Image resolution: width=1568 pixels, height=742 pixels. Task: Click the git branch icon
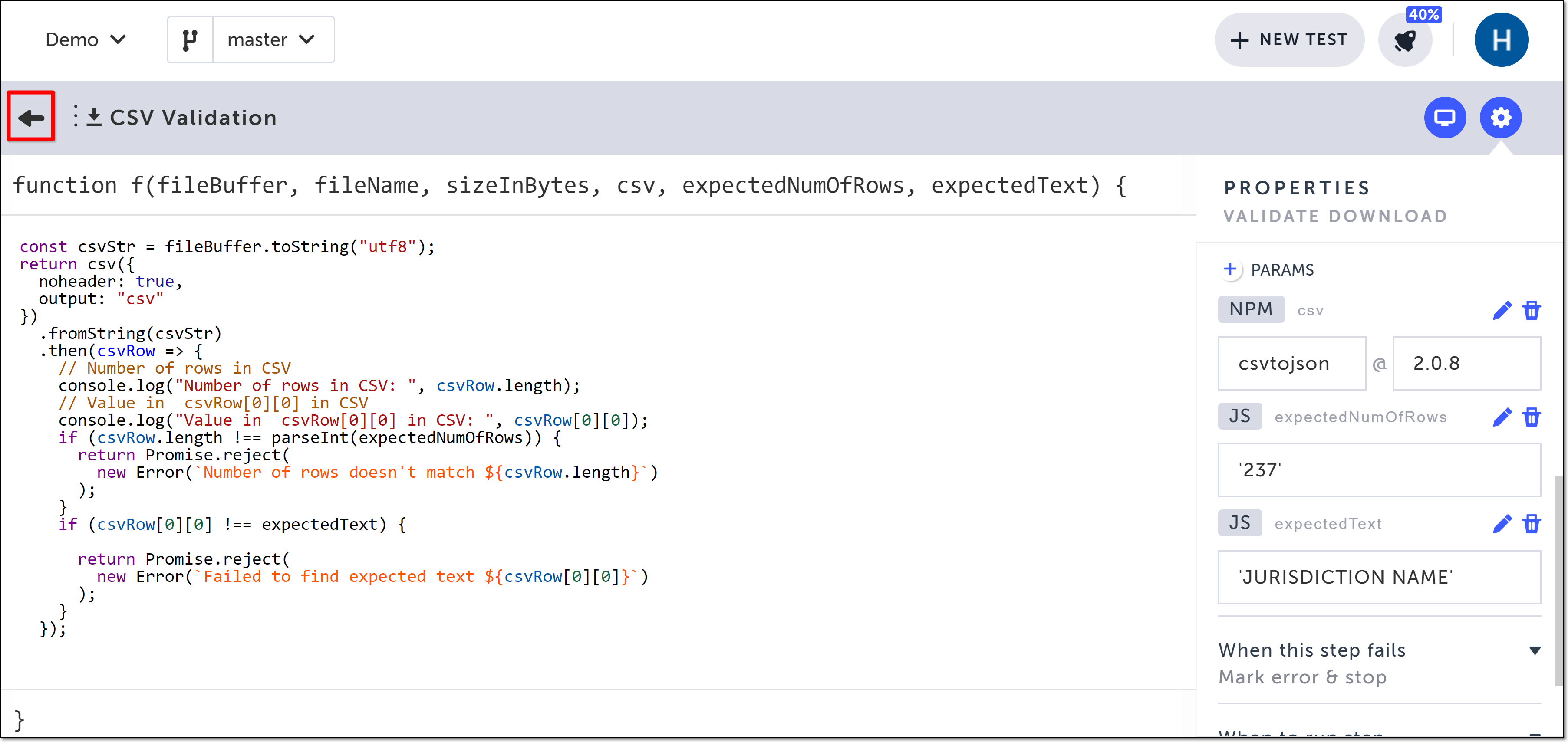click(190, 40)
